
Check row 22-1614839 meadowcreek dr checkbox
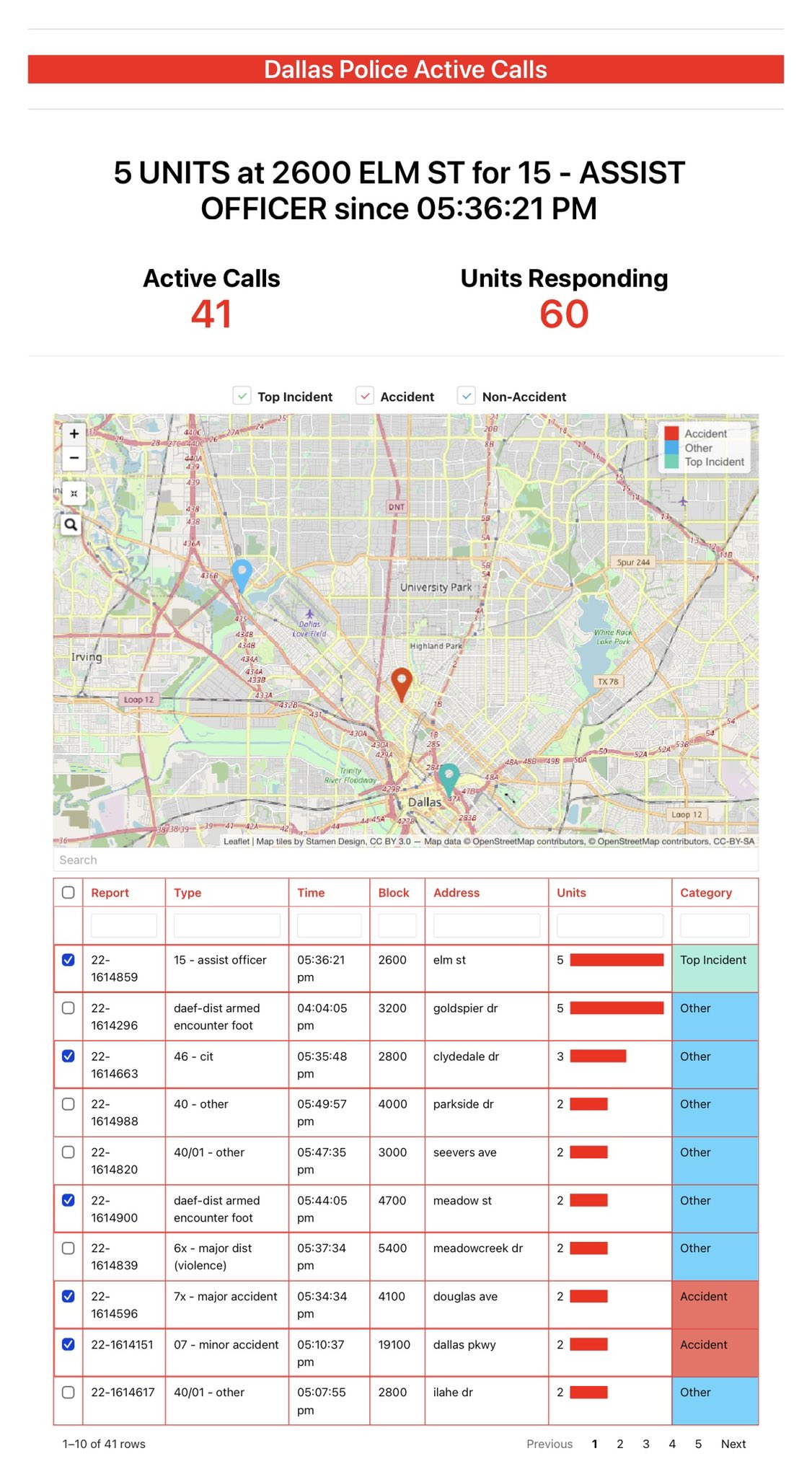pos(68,1248)
